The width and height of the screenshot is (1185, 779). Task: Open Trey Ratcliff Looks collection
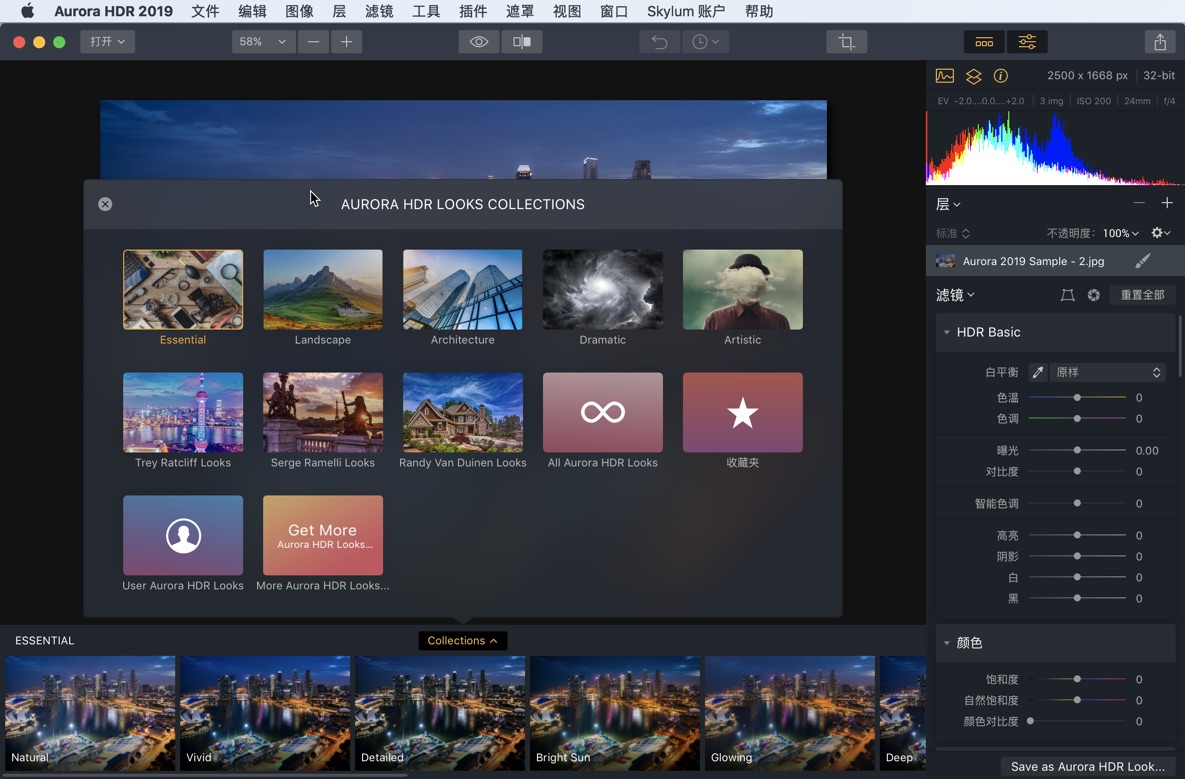pos(183,413)
